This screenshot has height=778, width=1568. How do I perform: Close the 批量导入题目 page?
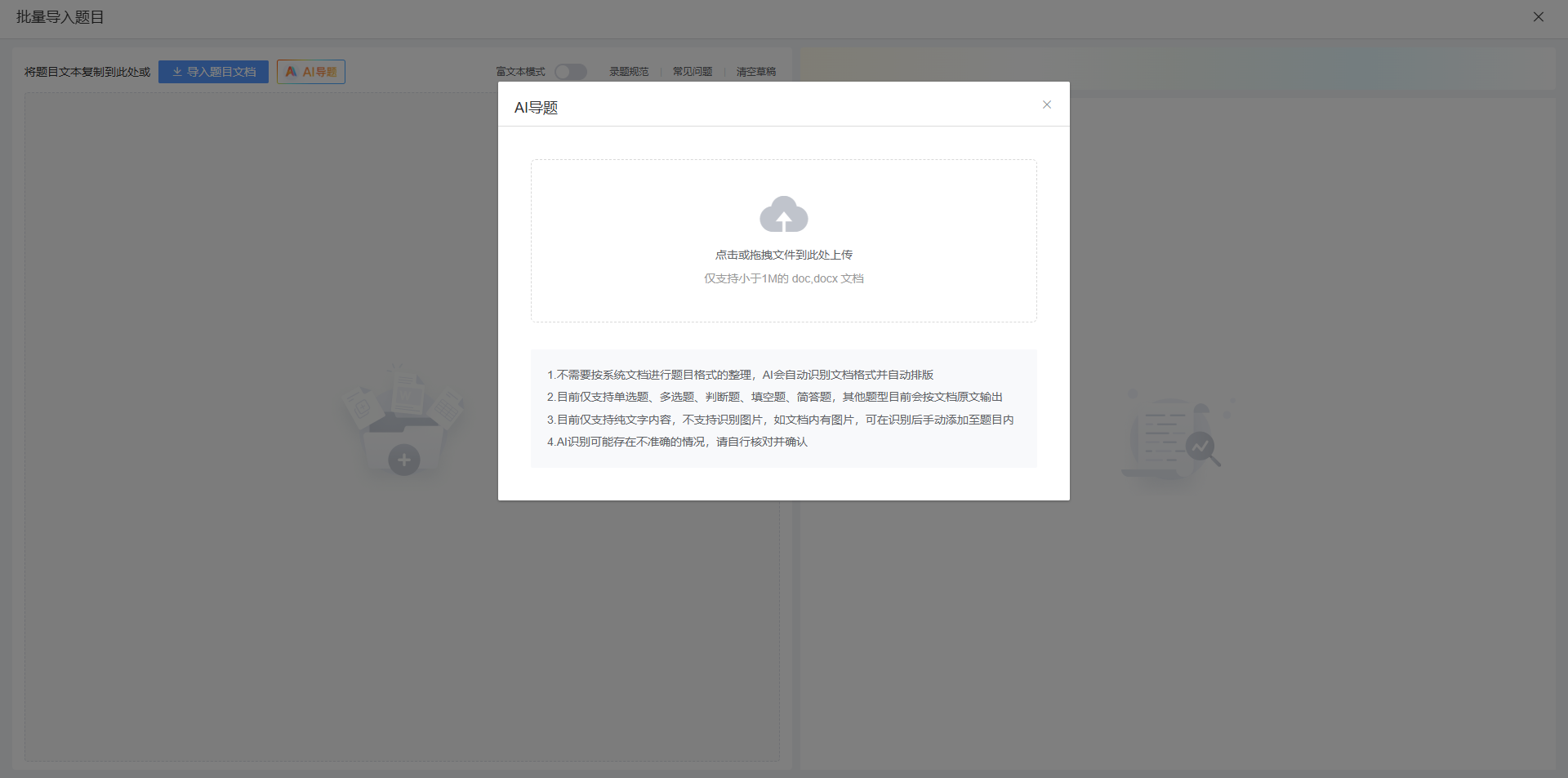pyautogui.click(x=1538, y=17)
